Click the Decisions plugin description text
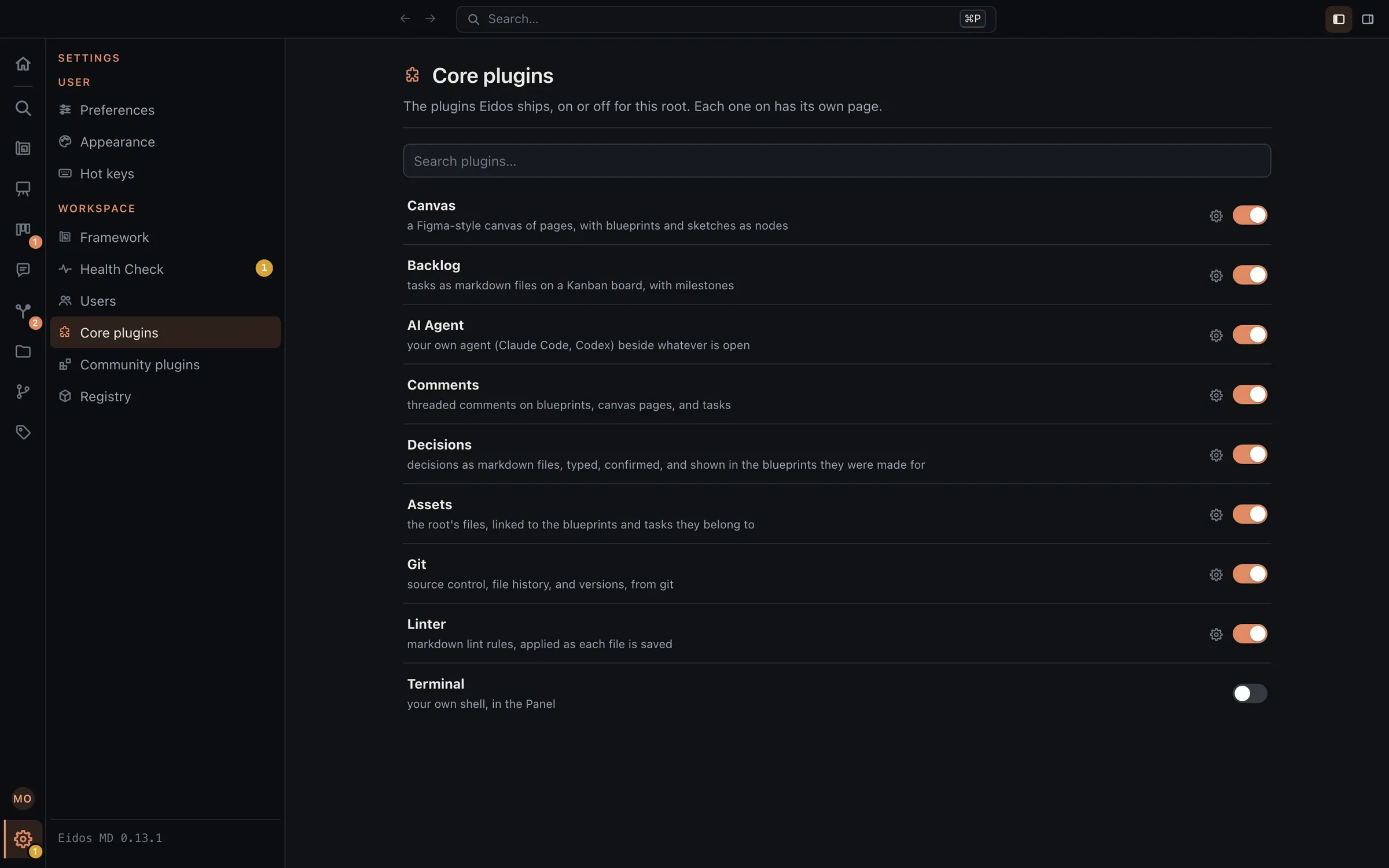 pos(666,465)
